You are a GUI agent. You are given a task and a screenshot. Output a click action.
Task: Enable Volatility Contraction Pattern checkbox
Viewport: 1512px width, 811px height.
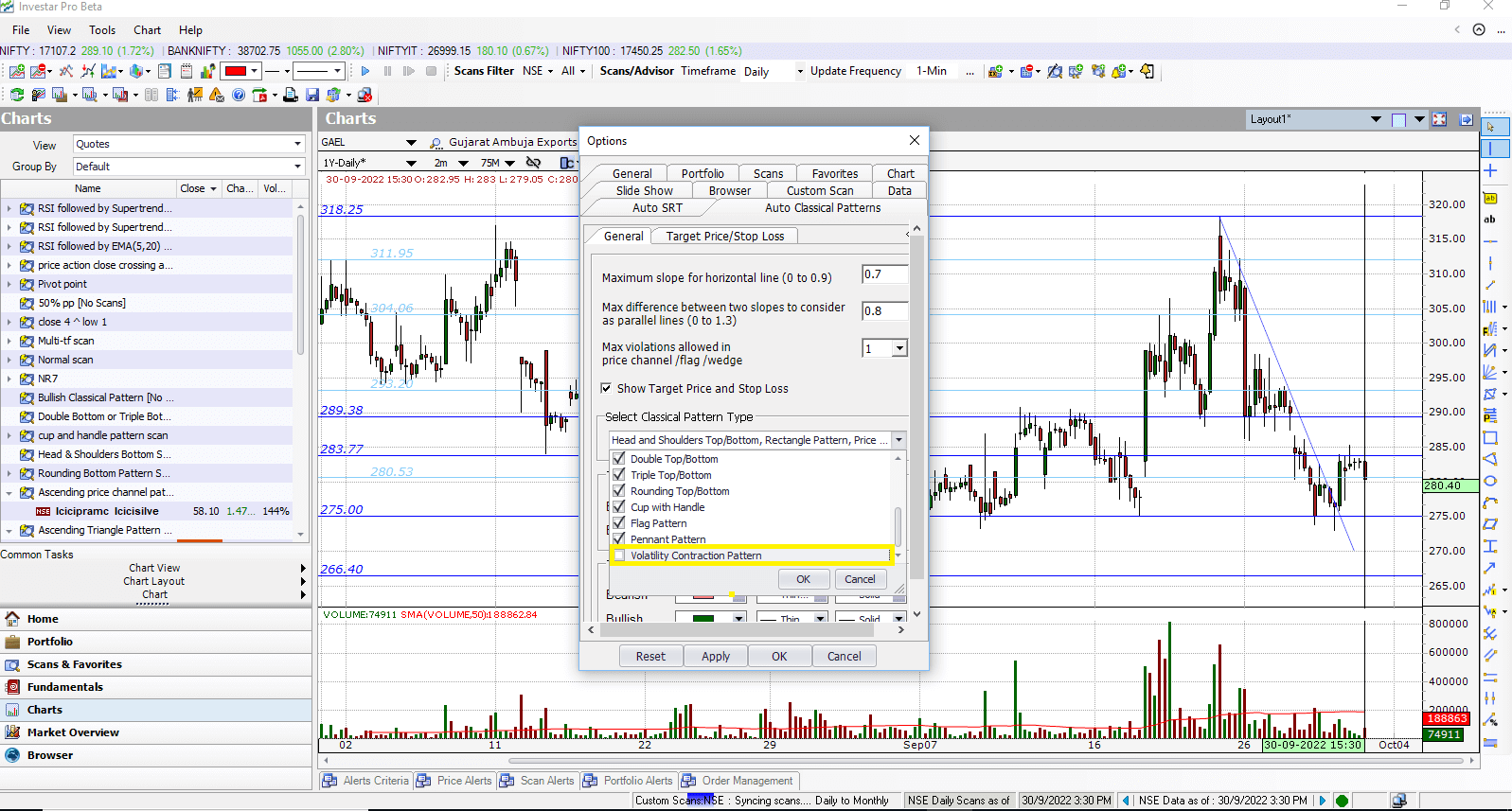tap(619, 555)
